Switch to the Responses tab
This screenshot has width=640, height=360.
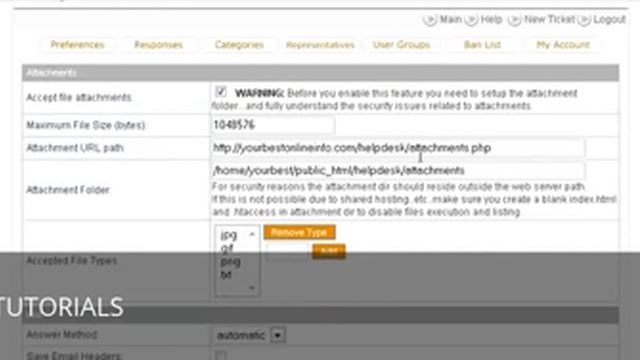158,45
